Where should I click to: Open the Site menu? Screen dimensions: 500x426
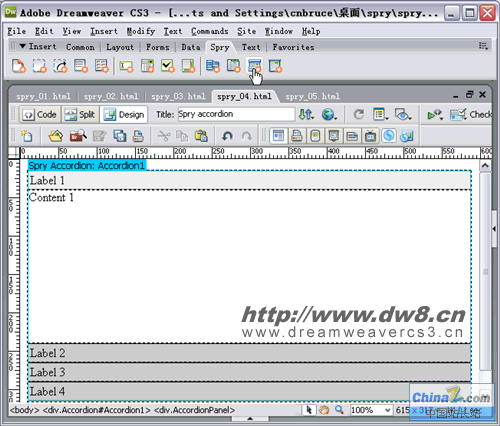point(246,31)
